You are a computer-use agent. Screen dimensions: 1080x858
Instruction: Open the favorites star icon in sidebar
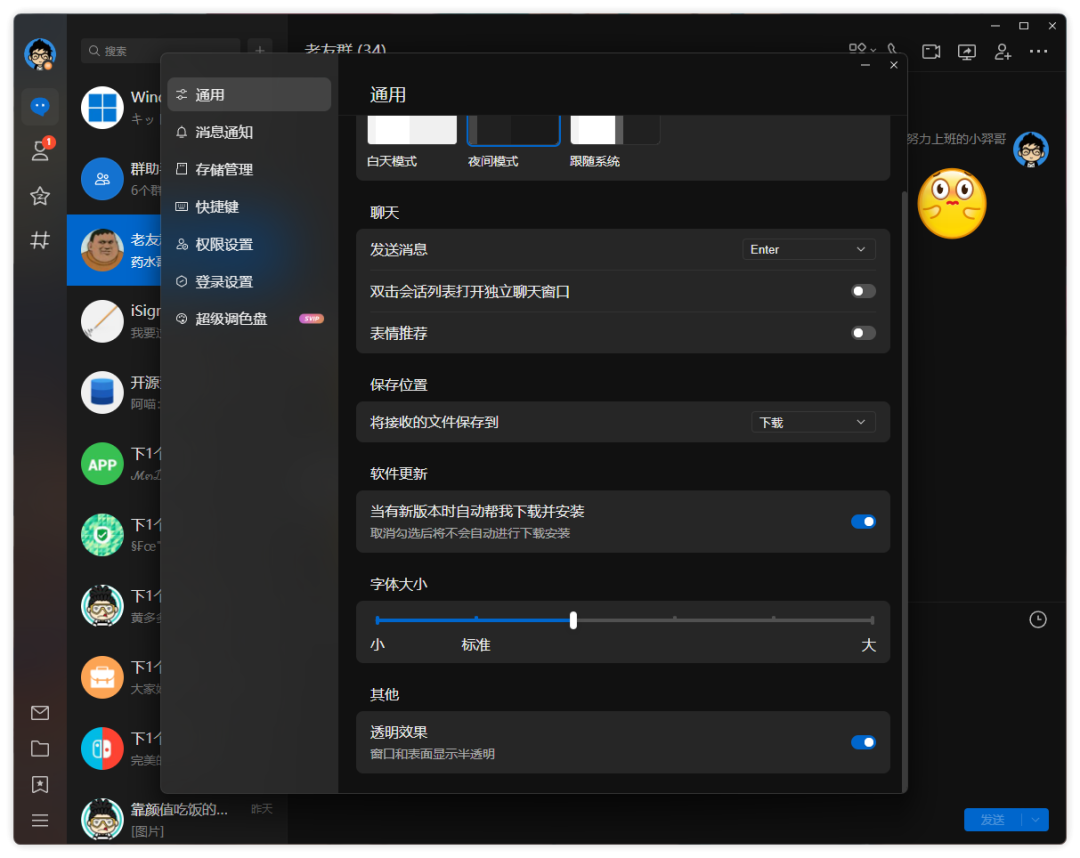point(40,196)
